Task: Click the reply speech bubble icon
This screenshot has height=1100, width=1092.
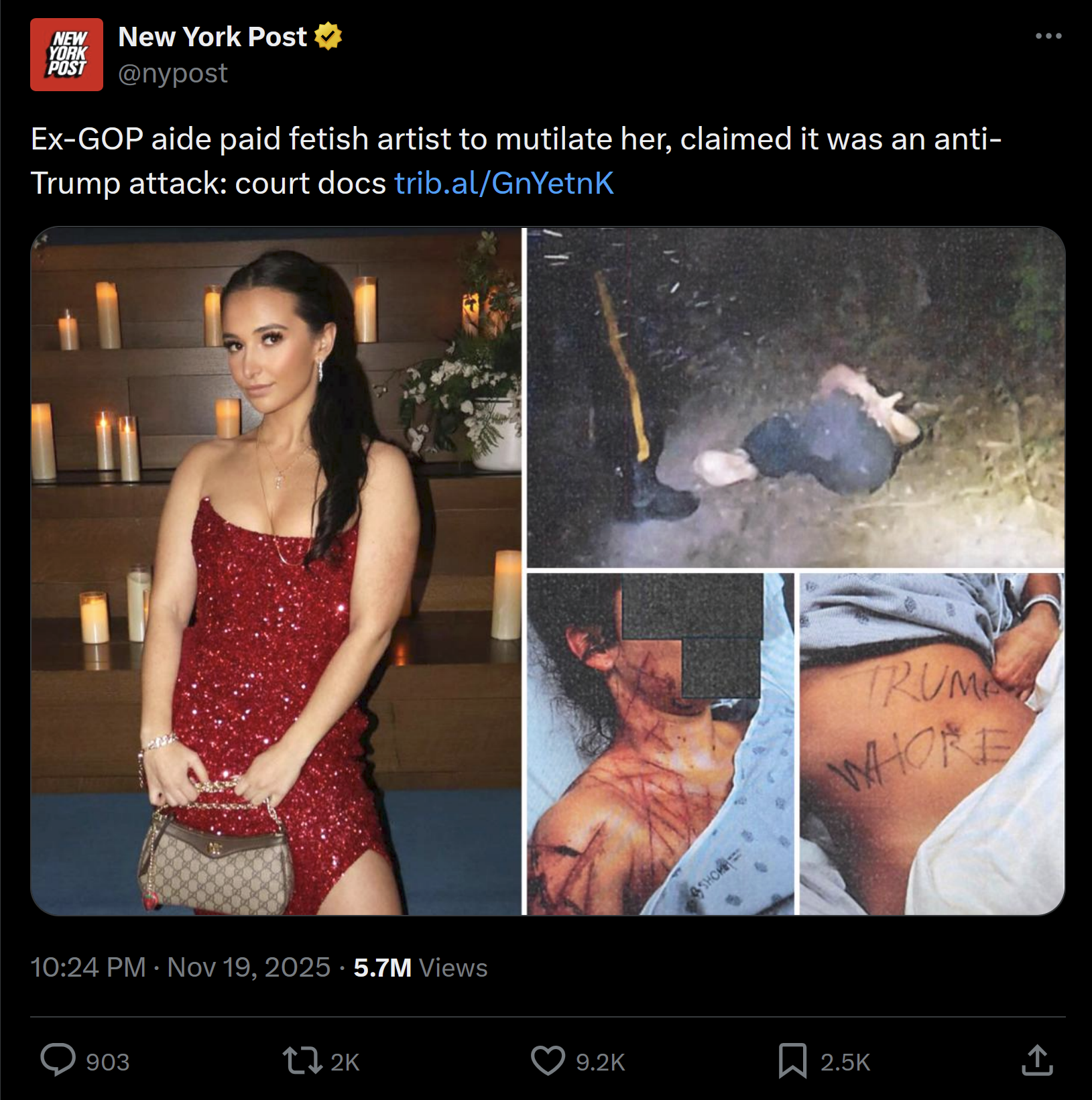Action: [x=58, y=1060]
